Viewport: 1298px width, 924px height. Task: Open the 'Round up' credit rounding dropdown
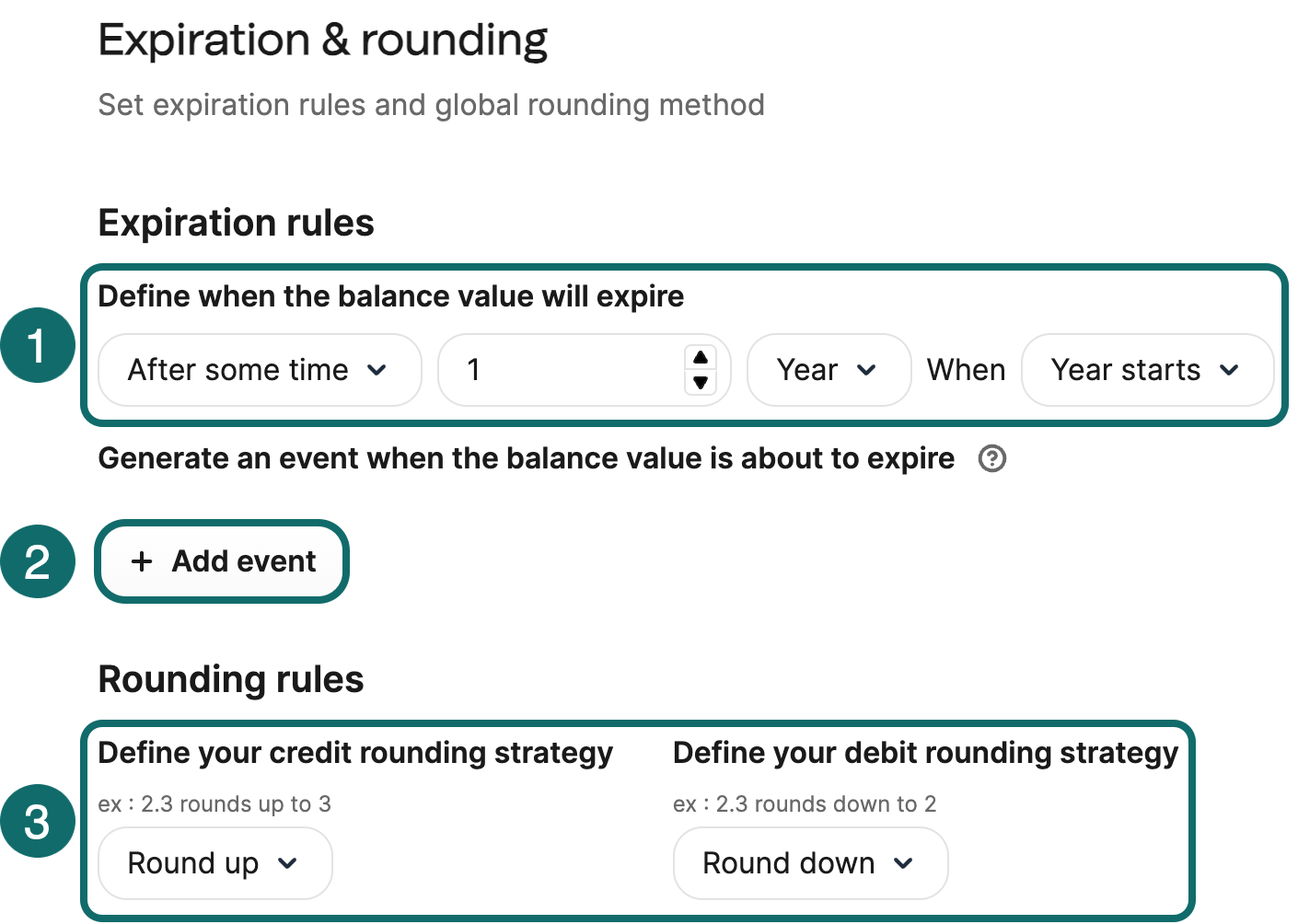point(214,863)
